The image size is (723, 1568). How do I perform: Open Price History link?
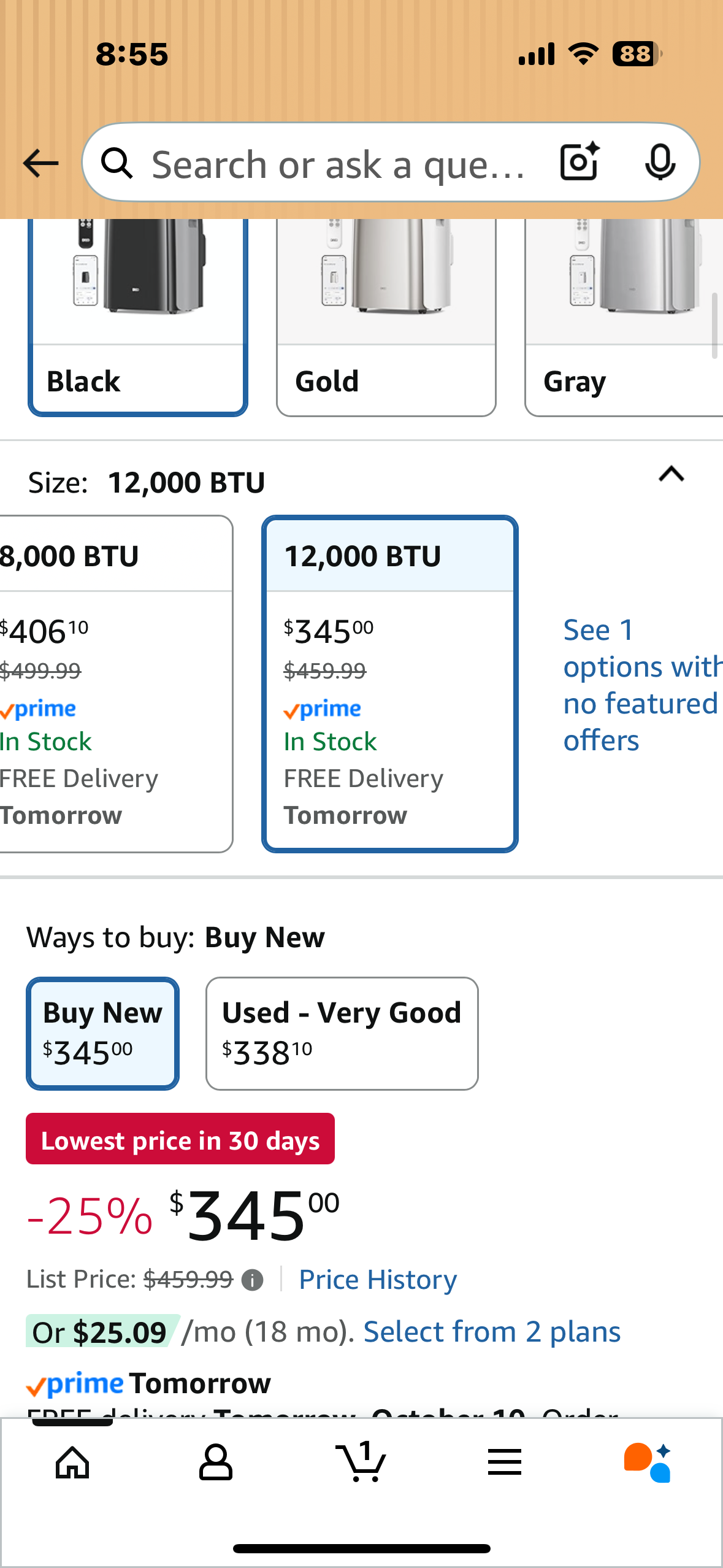tap(378, 1280)
